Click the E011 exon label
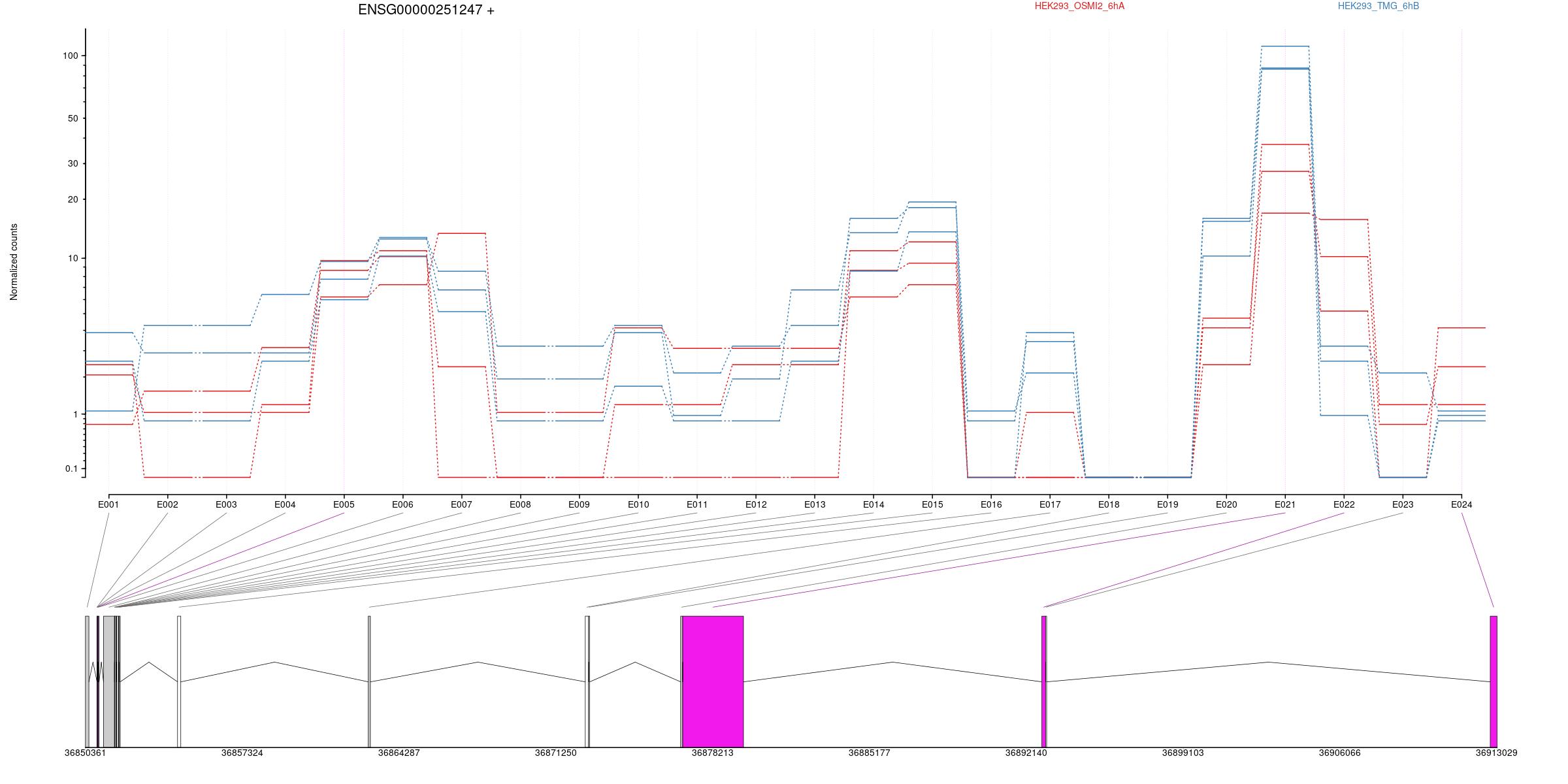The height and width of the screenshot is (784, 1568). coord(697,504)
